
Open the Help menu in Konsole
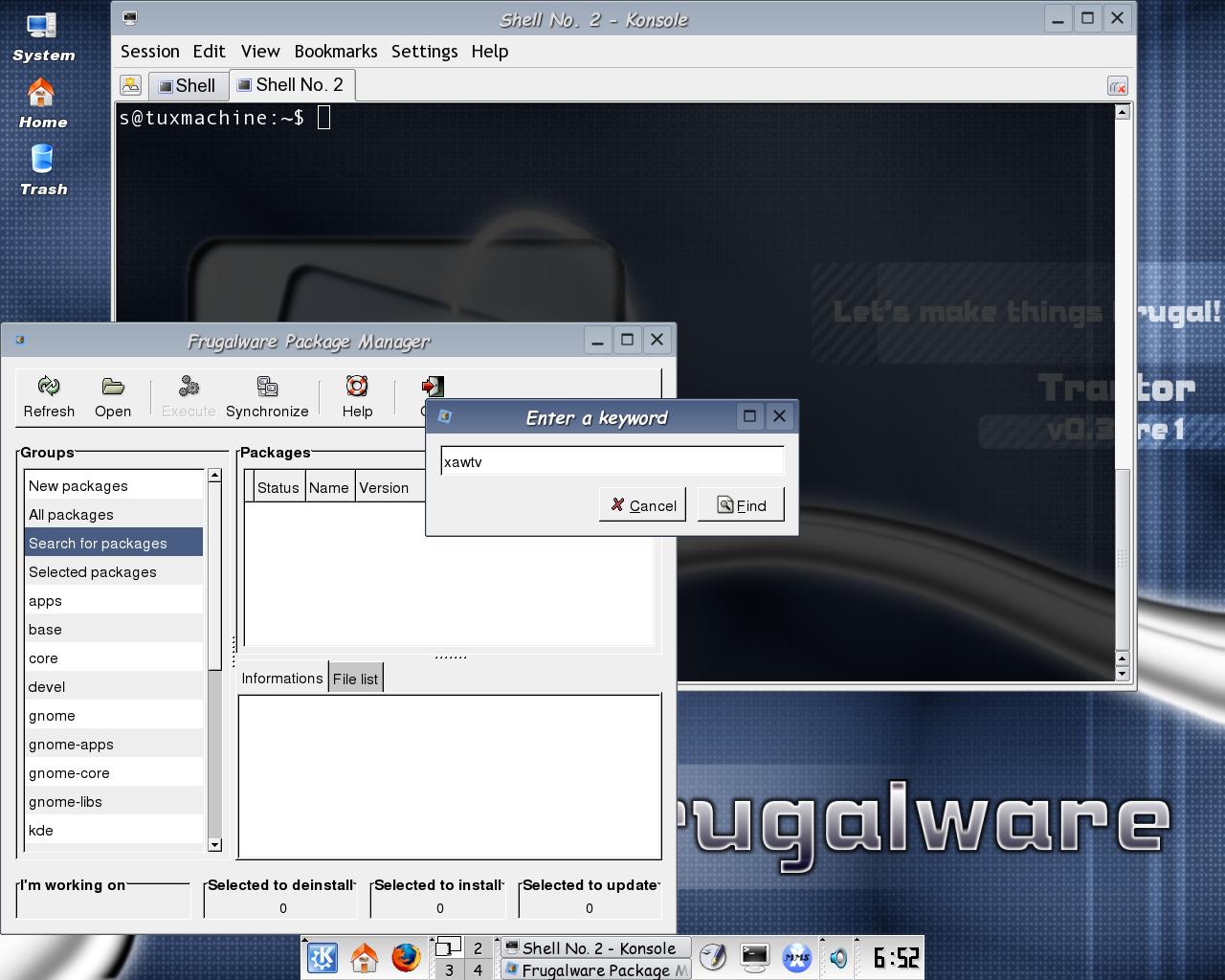(x=490, y=52)
